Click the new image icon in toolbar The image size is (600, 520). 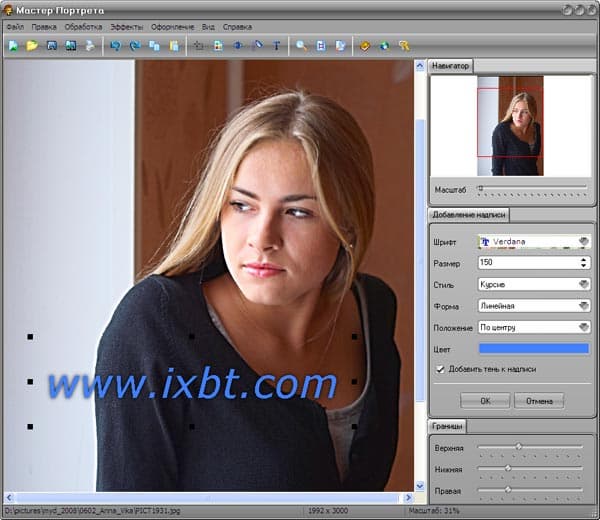(13, 46)
